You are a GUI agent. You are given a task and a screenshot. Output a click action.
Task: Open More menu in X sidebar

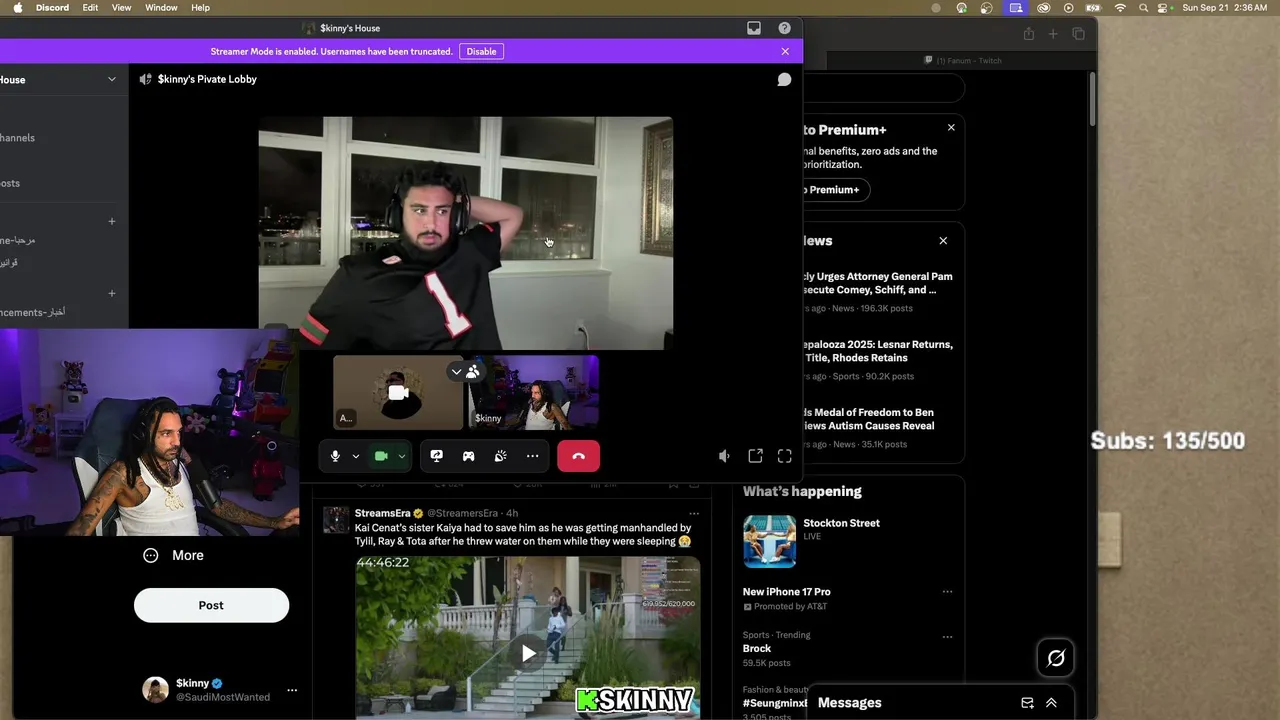point(173,556)
